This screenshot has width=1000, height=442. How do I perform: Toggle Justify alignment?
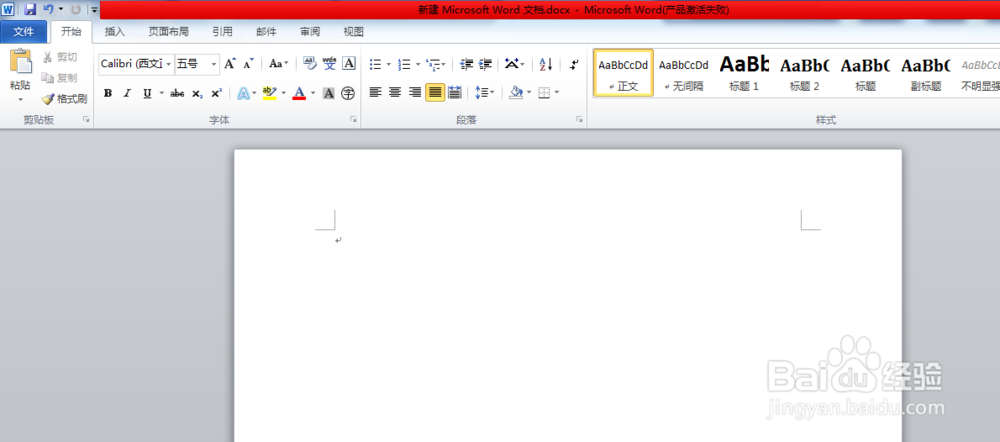(435, 93)
